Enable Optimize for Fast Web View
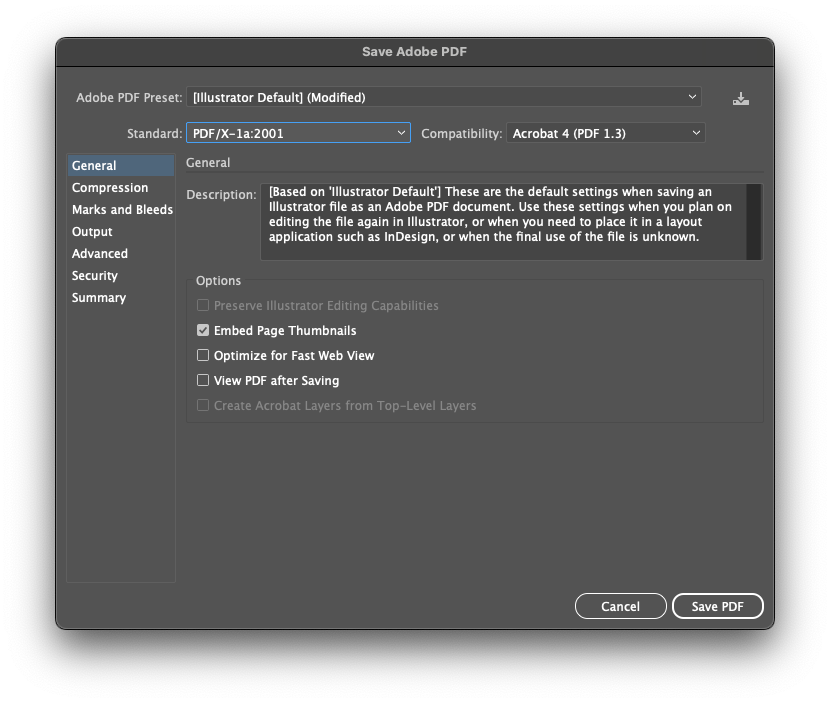The height and width of the screenshot is (703, 830). pyautogui.click(x=203, y=356)
